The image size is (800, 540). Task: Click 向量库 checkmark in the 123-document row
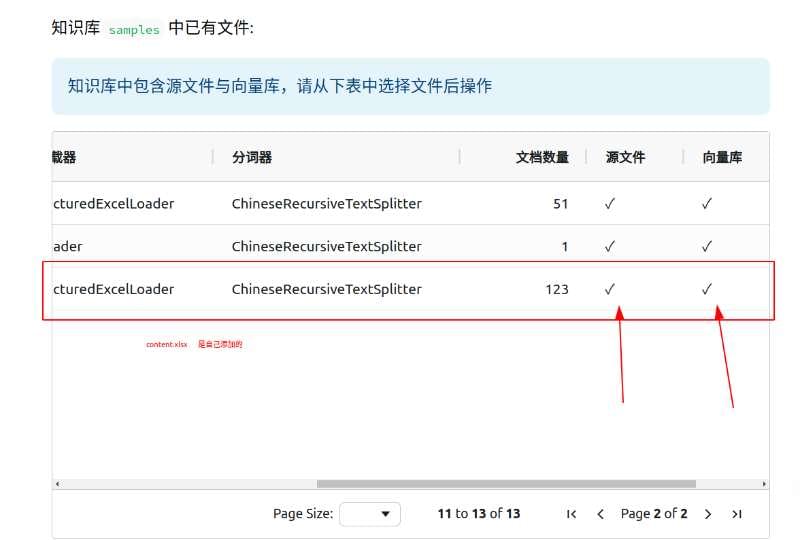706,289
